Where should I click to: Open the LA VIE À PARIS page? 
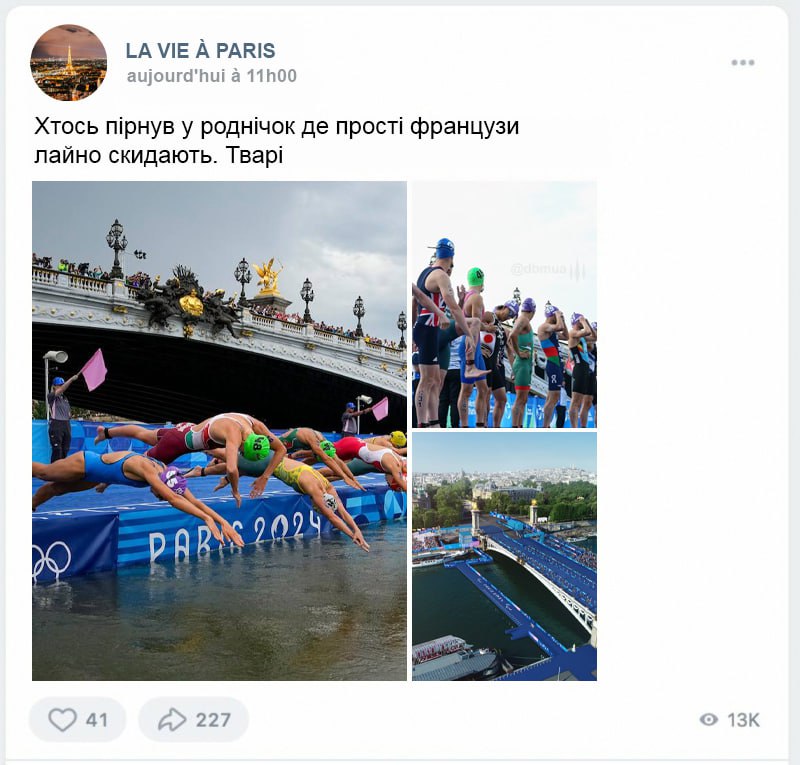tap(201, 51)
